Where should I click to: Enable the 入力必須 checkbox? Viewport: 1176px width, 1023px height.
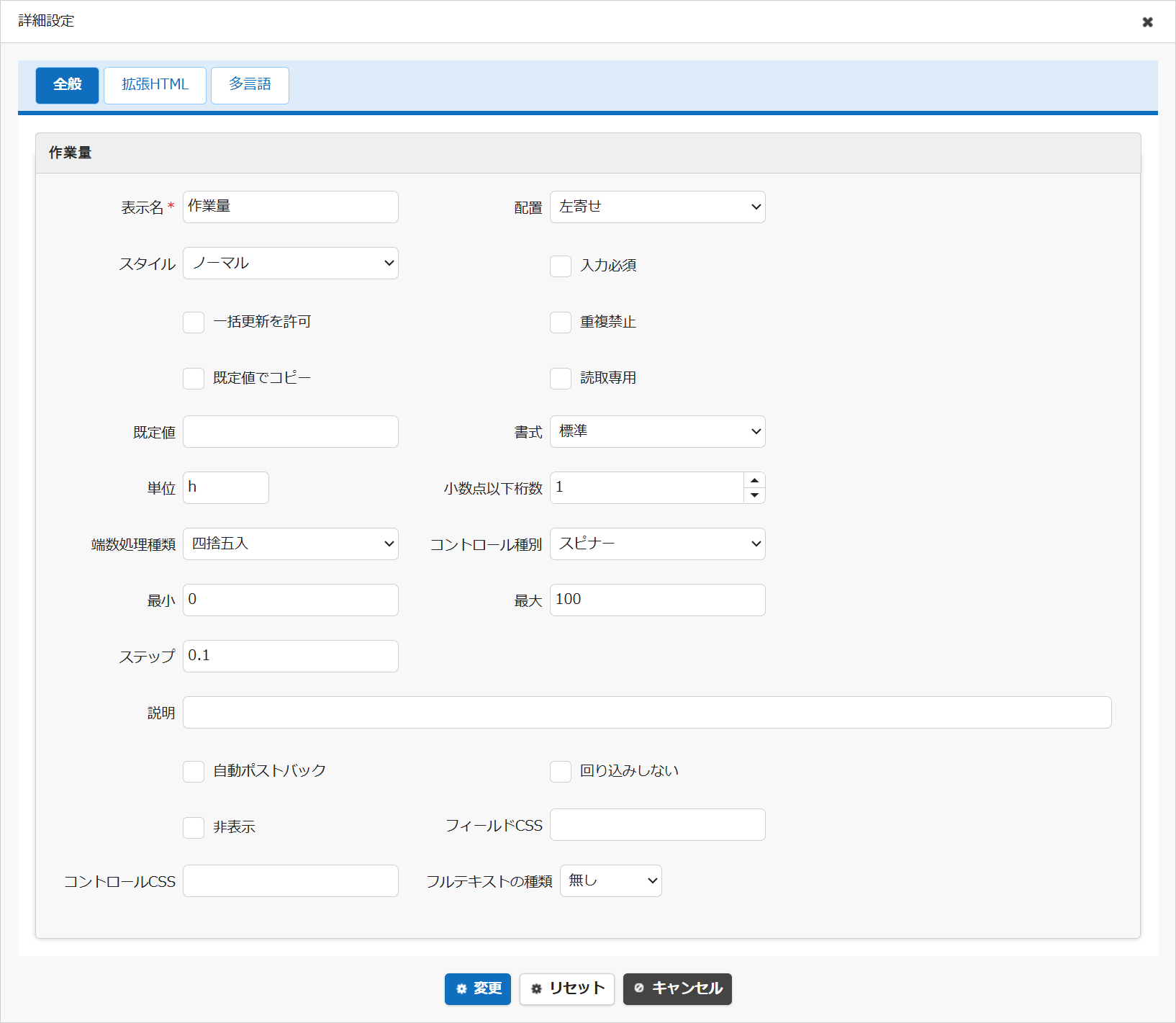(561, 266)
